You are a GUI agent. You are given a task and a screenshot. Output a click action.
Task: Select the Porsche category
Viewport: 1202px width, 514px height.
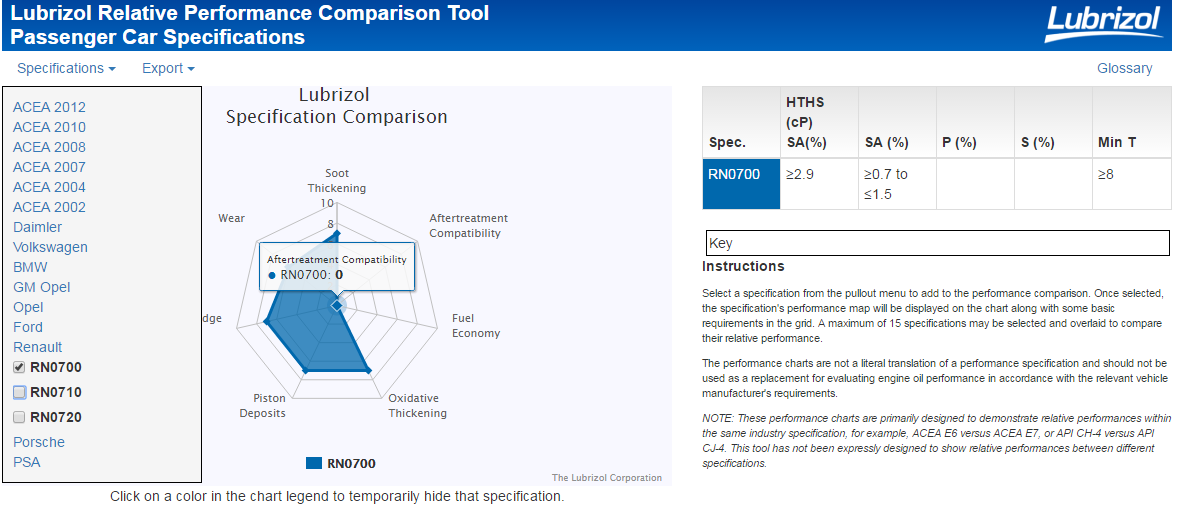tap(39, 442)
